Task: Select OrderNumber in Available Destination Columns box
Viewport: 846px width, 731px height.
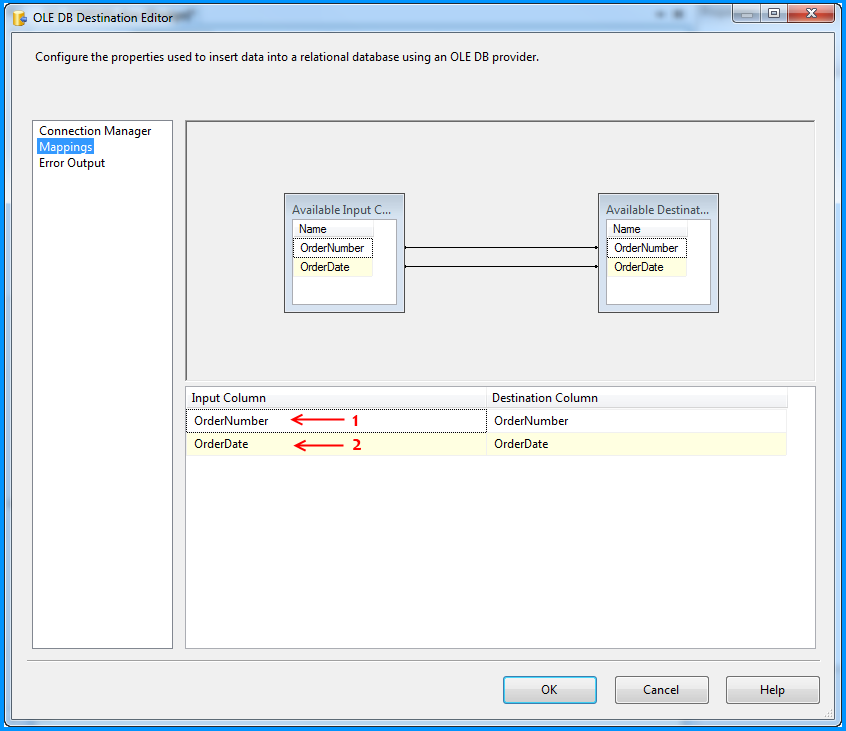Action: click(646, 248)
